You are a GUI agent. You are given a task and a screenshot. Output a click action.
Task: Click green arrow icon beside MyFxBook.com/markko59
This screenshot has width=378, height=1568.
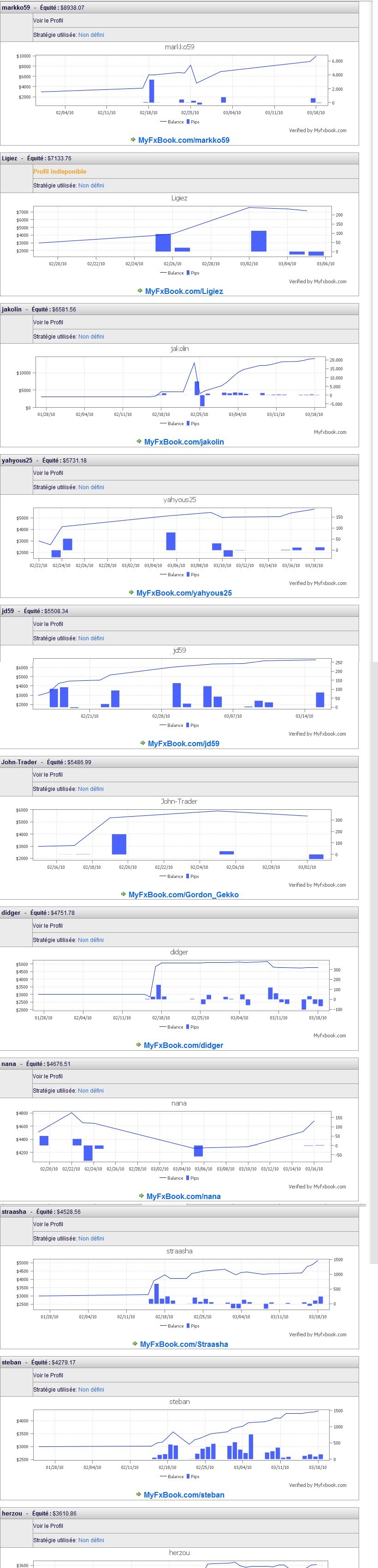click(133, 140)
